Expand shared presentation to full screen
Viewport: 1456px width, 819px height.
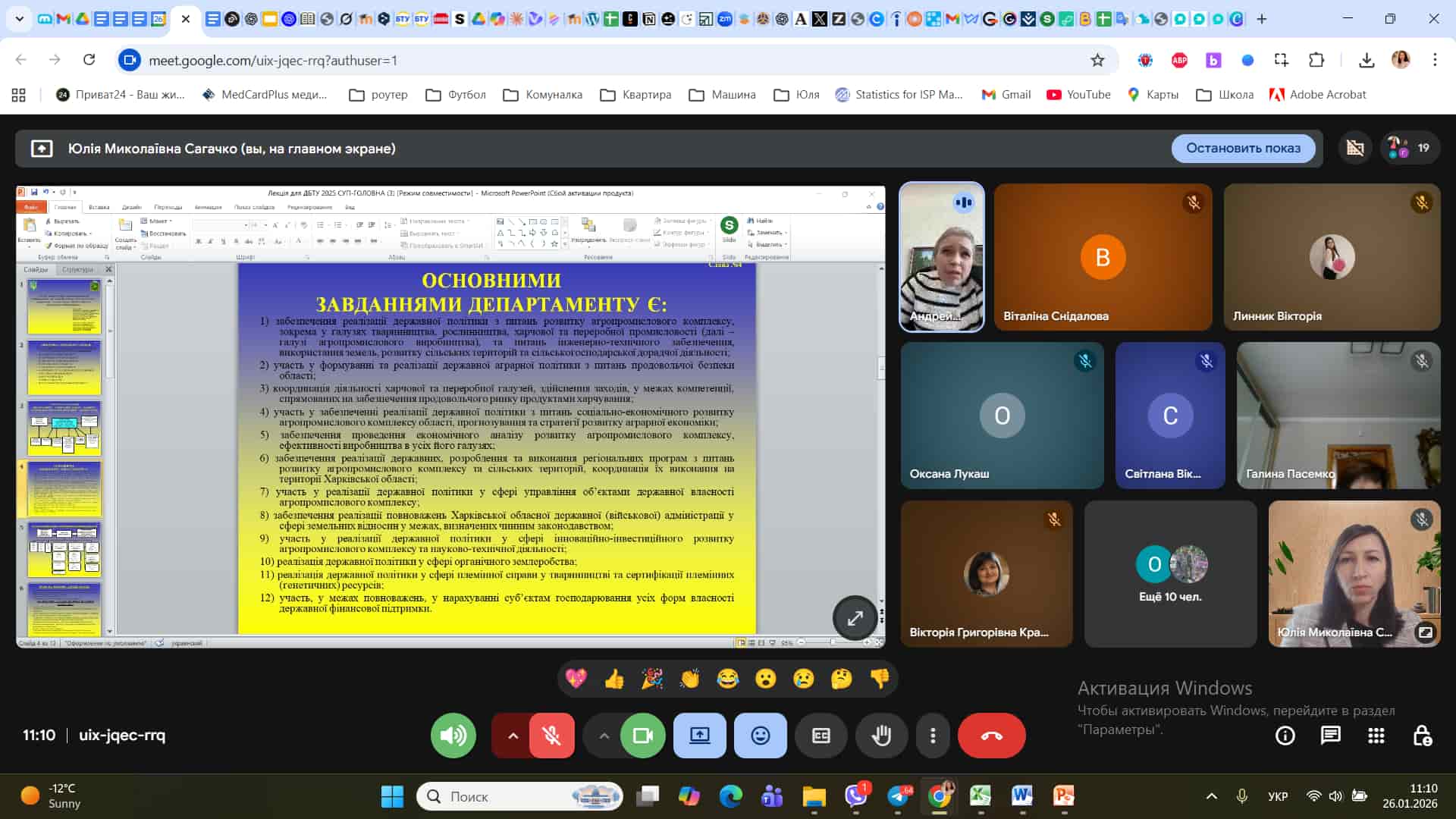[x=855, y=618]
